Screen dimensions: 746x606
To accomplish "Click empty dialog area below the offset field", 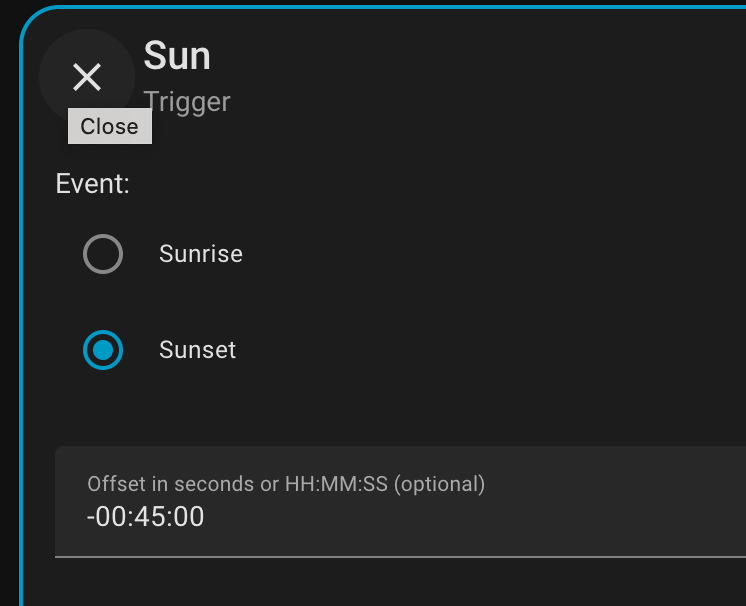I will (x=400, y=584).
